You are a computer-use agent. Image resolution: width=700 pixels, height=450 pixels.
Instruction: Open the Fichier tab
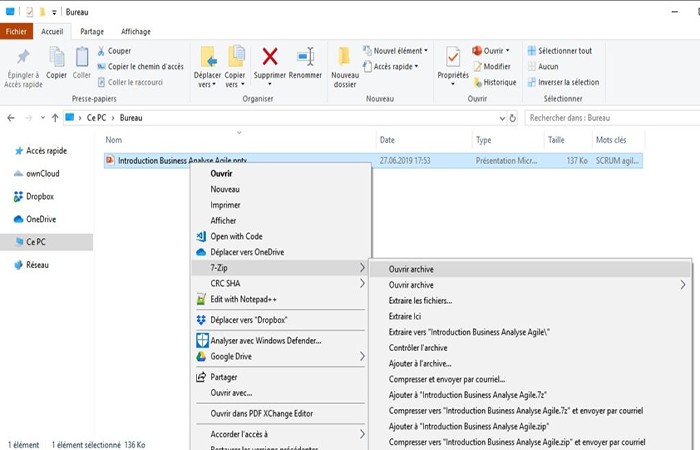pos(17,32)
